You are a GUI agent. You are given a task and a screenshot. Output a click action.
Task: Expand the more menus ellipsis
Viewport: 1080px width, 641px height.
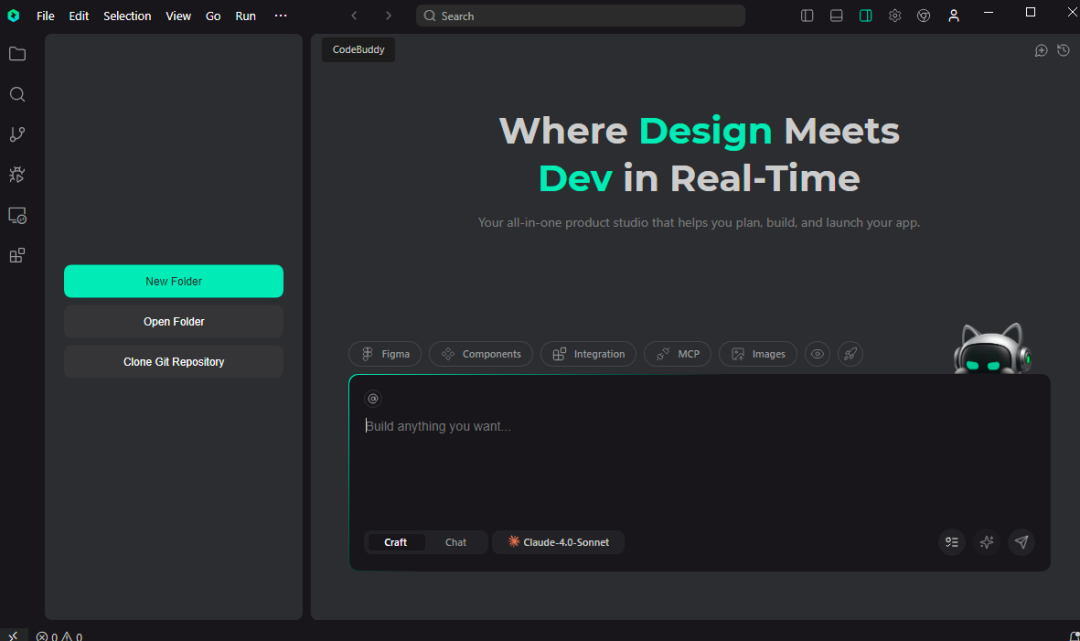(x=280, y=16)
